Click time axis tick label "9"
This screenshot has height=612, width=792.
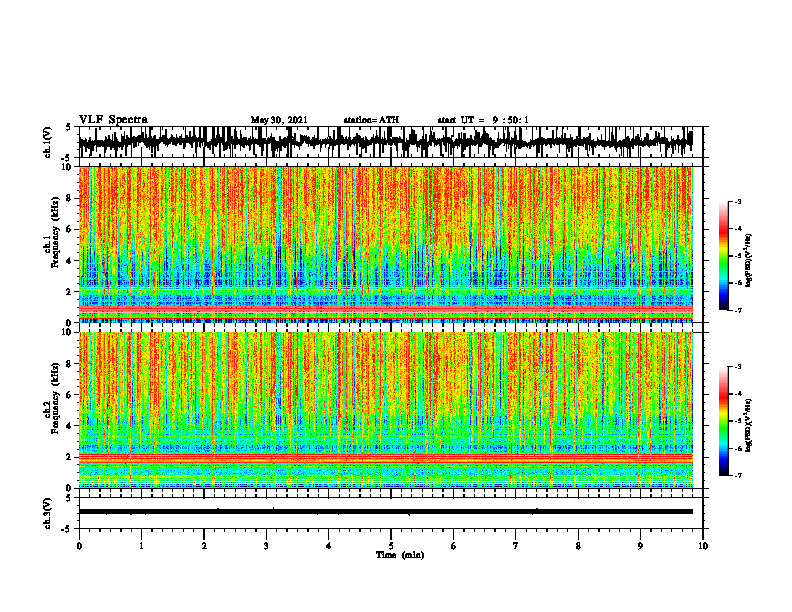[640, 546]
